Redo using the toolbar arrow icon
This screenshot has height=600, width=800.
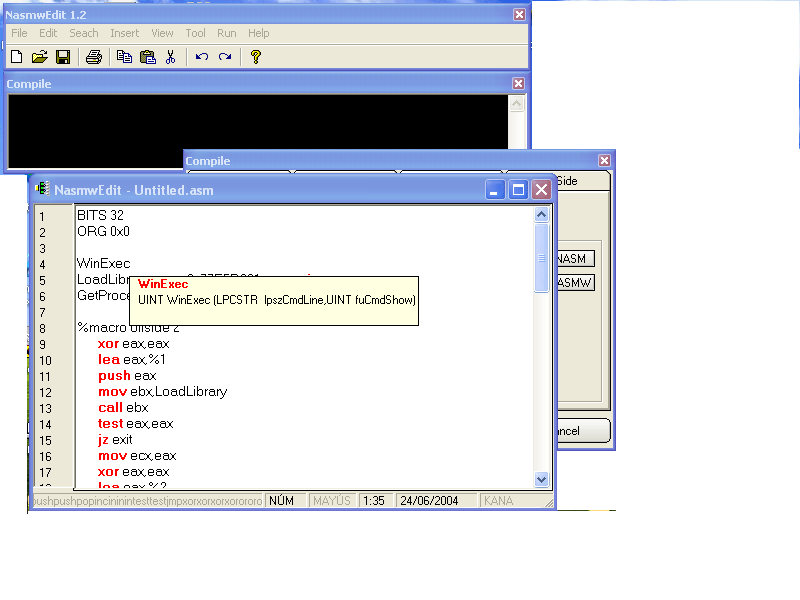pos(225,57)
